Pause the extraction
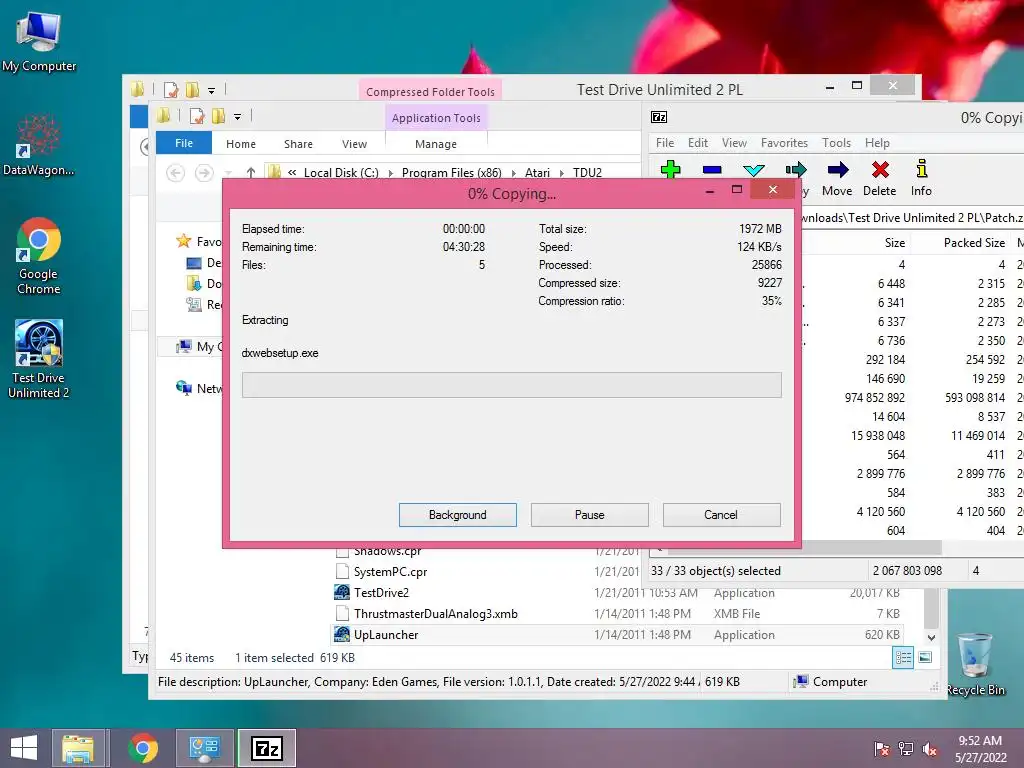The height and width of the screenshot is (768, 1024). (589, 515)
